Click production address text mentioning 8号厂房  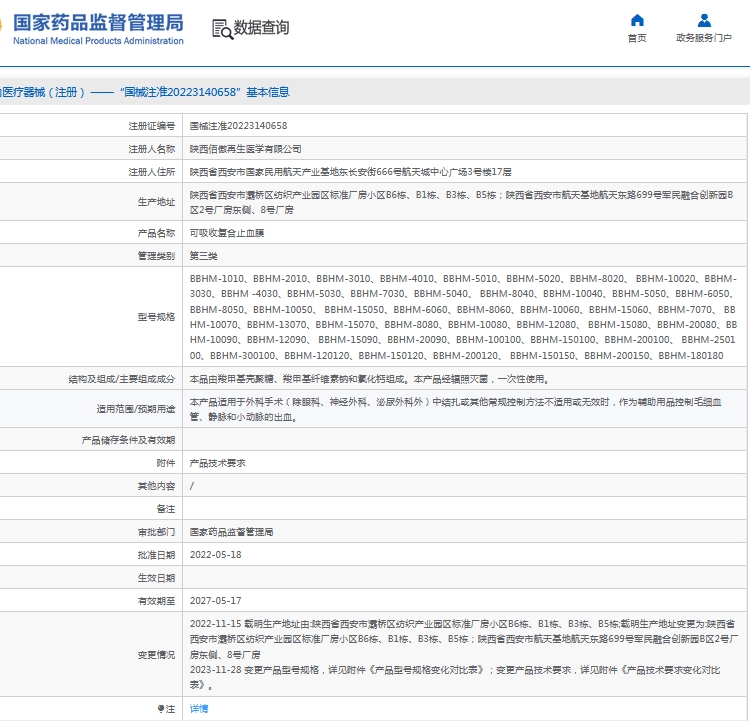click(461, 202)
